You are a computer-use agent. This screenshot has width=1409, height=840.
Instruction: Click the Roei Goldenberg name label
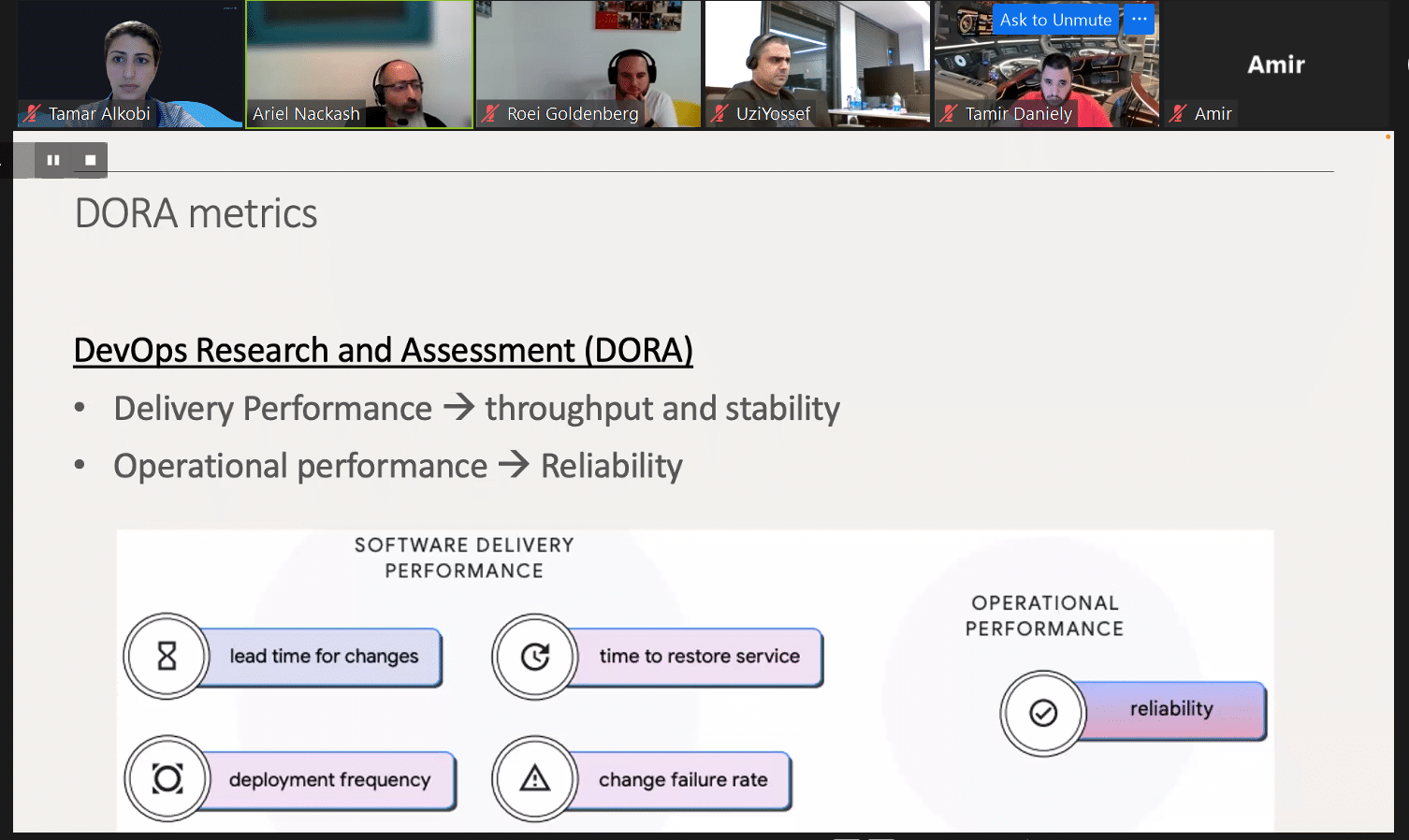click(573, 113)
